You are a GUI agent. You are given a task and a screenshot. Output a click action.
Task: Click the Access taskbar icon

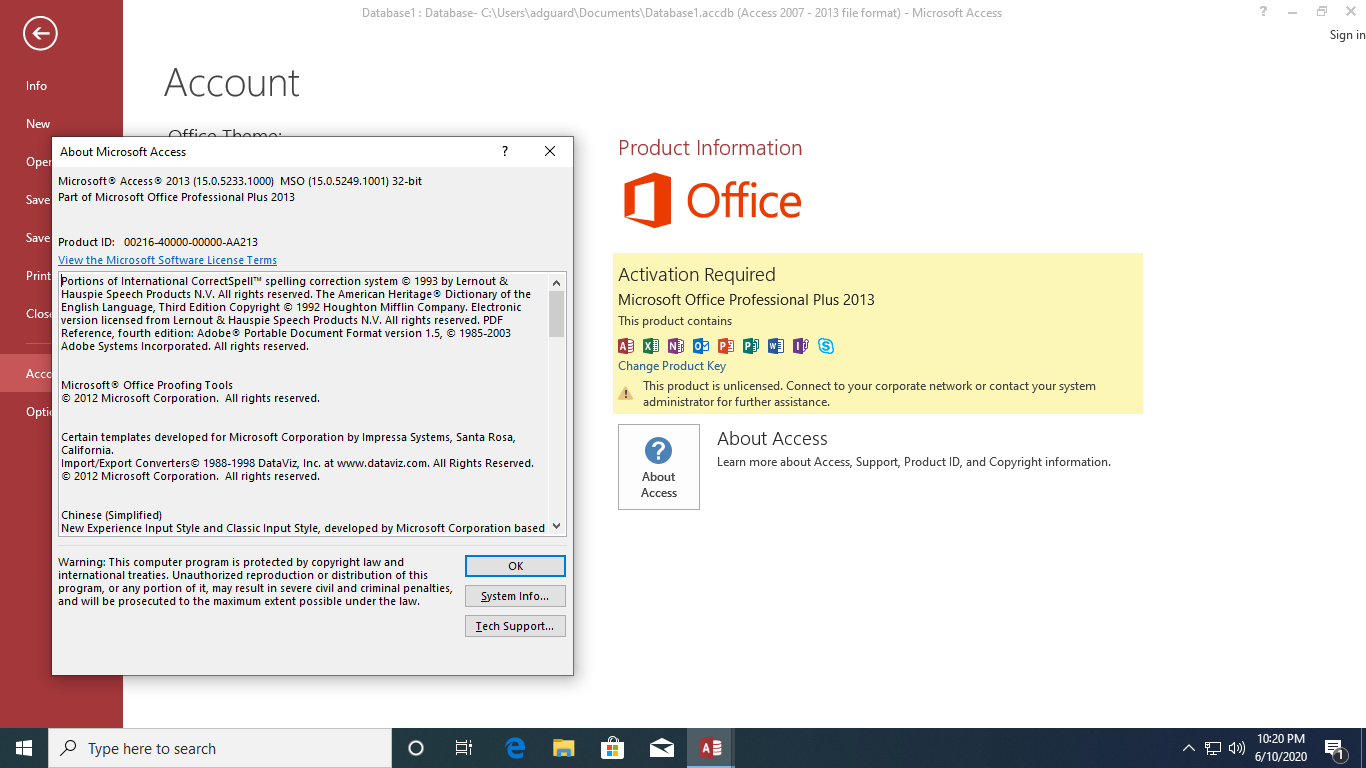[x=711, y=748]
